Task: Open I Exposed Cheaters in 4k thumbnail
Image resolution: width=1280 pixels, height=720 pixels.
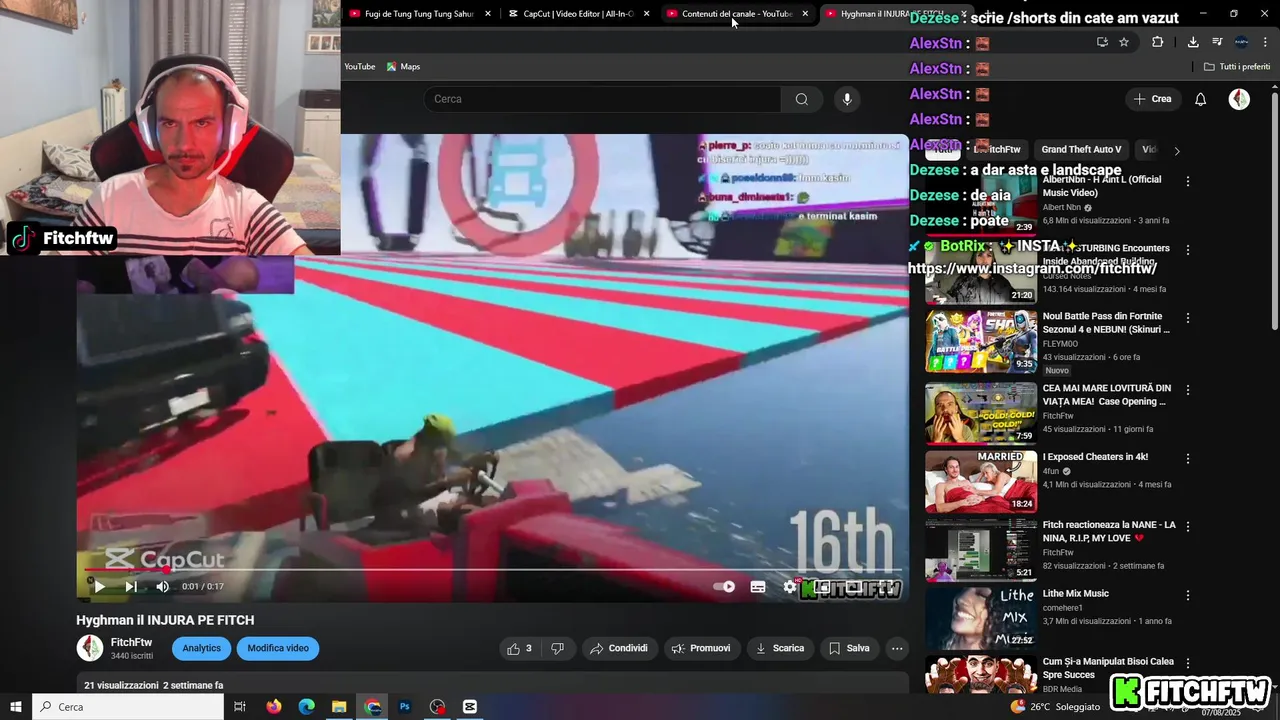Action: point(981,481)
